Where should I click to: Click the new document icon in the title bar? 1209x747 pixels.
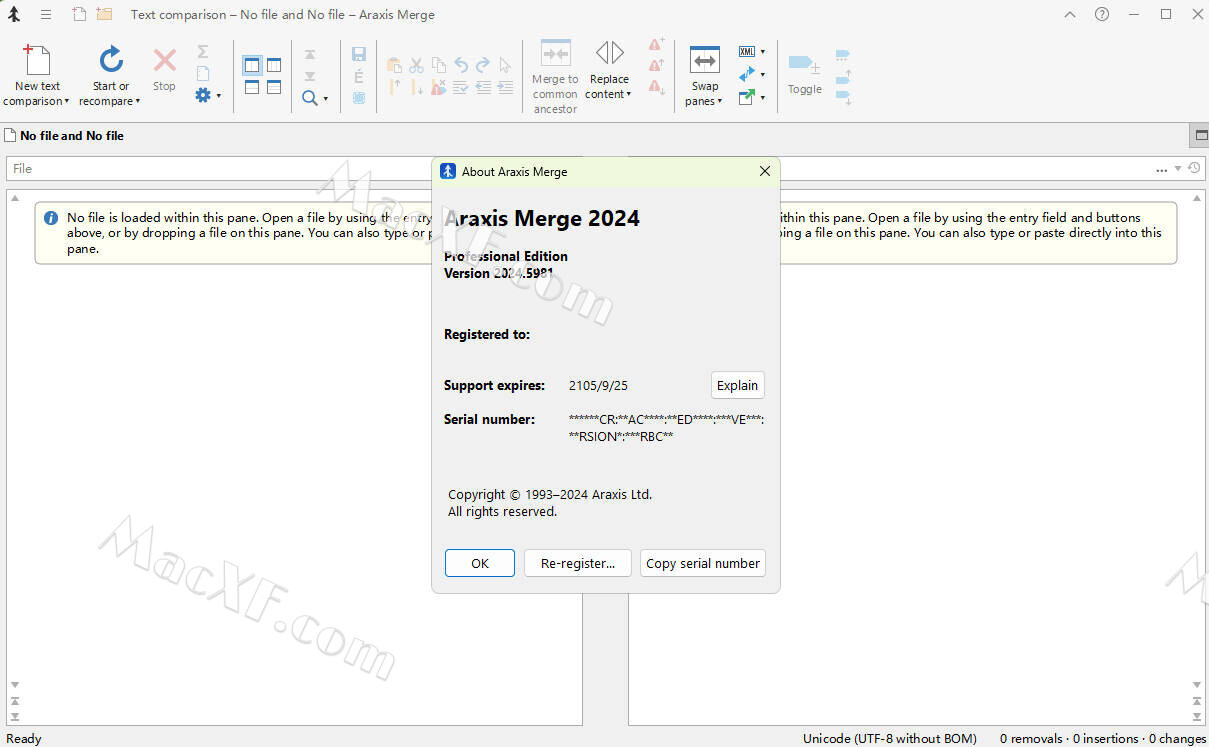coord(80,14)
